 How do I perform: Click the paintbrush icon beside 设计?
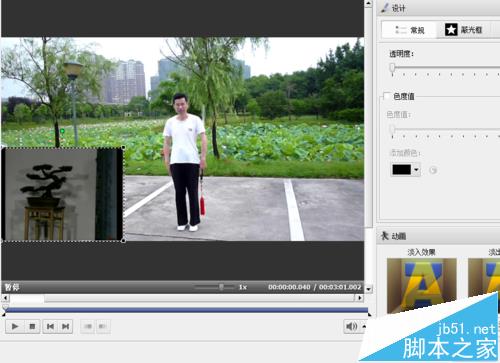pos(385,8)
